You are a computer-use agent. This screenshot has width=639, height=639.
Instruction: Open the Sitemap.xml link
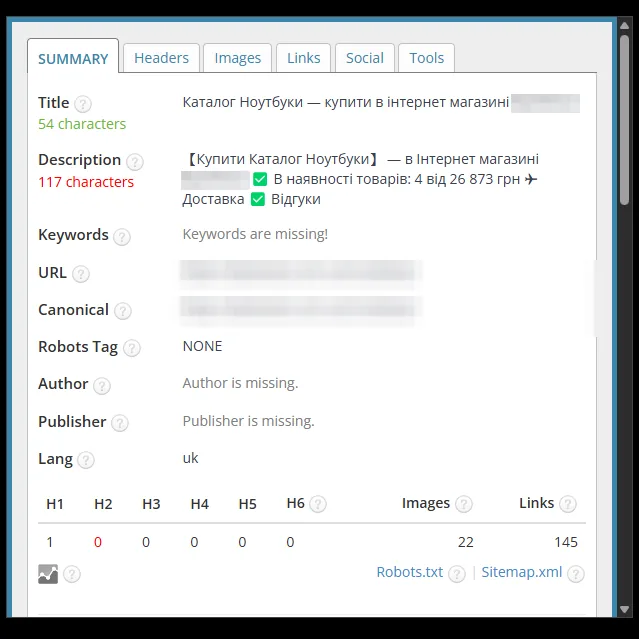click(x=522, y=572)
